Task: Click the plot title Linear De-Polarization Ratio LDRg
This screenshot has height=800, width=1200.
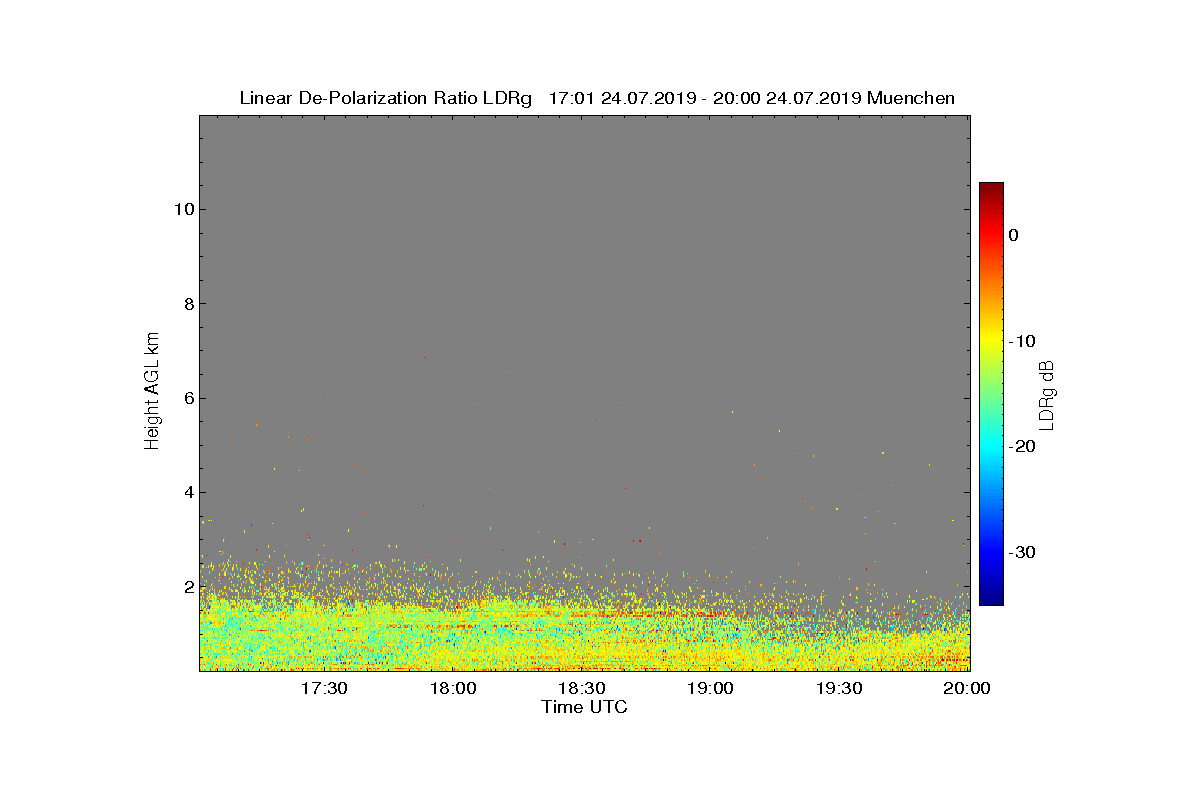Action: [386, 98]
